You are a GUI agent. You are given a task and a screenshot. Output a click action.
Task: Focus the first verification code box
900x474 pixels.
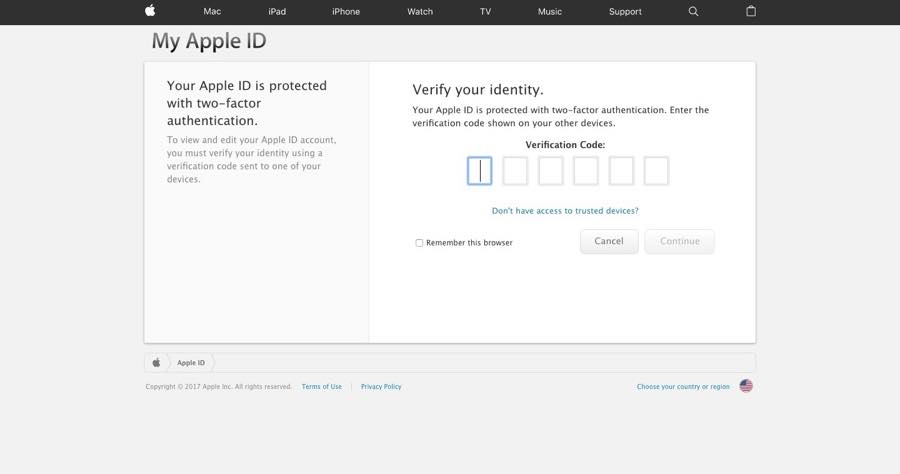click(480, 171)
